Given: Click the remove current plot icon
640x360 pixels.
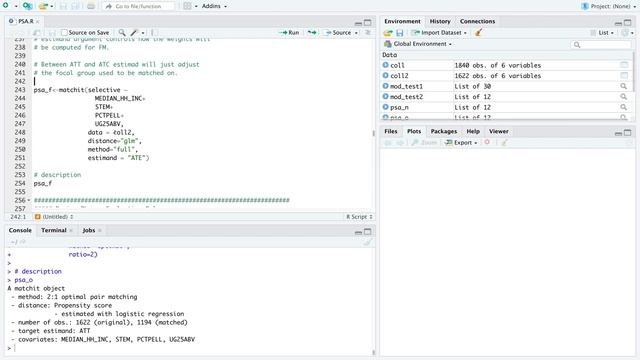Looking at the screenshot, I should coord(487,142).
